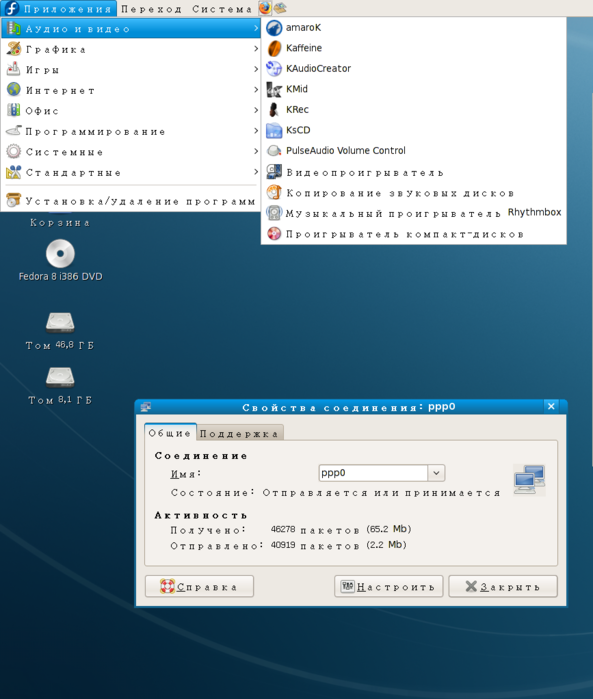Click the ppp0 name text field
Viewport: 593px width, 699px height.
click(373, 473)
